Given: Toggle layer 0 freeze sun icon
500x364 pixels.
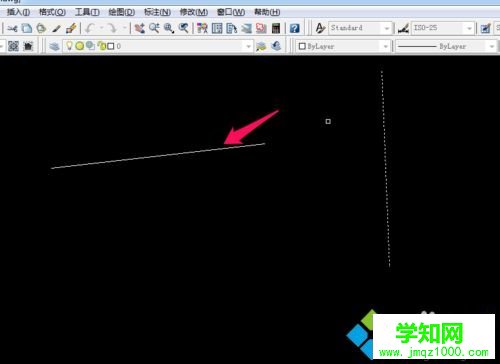Looking at the screenshot, I should coord(80,46).
